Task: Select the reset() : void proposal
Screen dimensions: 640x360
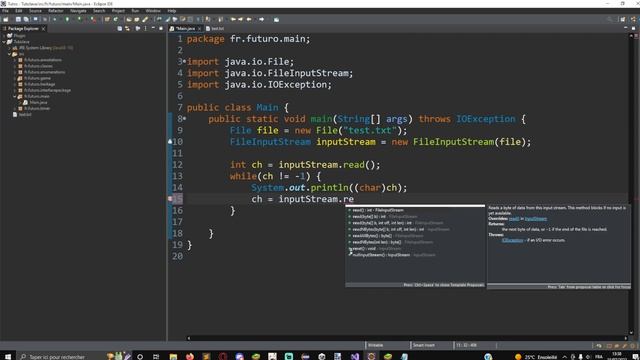Action: (415, 249)
